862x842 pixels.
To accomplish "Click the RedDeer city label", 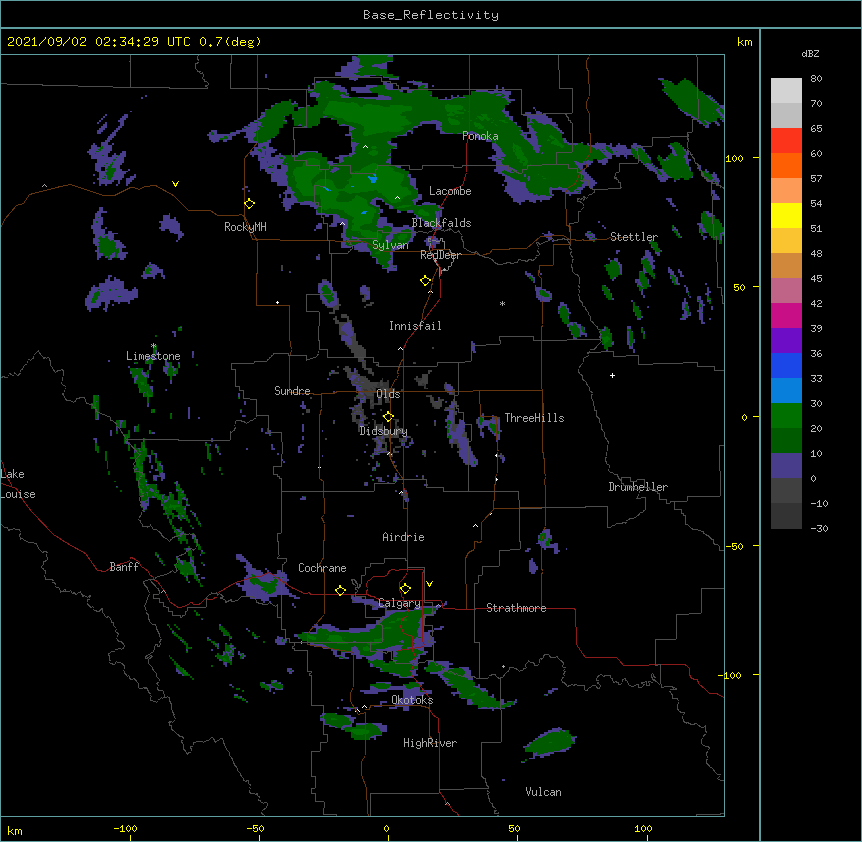I will click(x=440, y=255).
